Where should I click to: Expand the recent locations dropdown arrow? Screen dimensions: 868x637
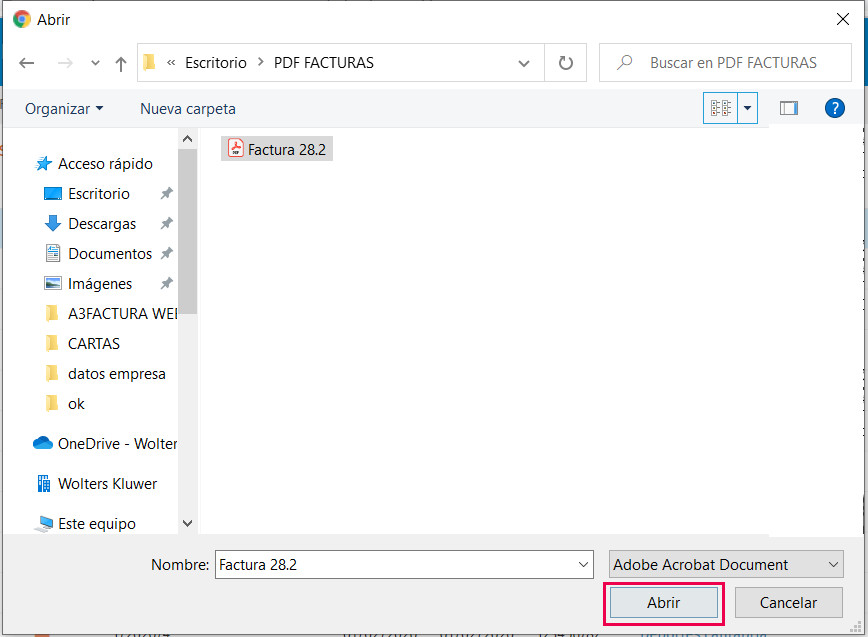click(95, 63)
